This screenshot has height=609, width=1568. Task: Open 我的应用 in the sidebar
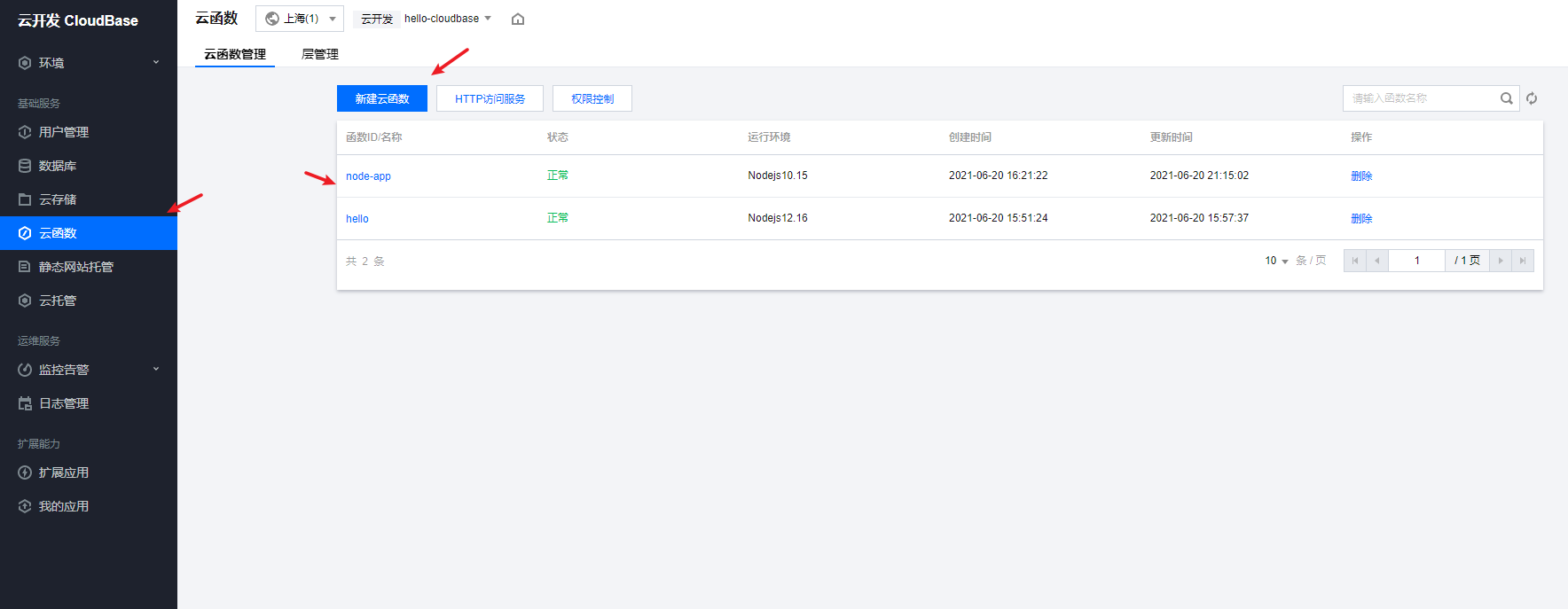[x=89, y=506]
